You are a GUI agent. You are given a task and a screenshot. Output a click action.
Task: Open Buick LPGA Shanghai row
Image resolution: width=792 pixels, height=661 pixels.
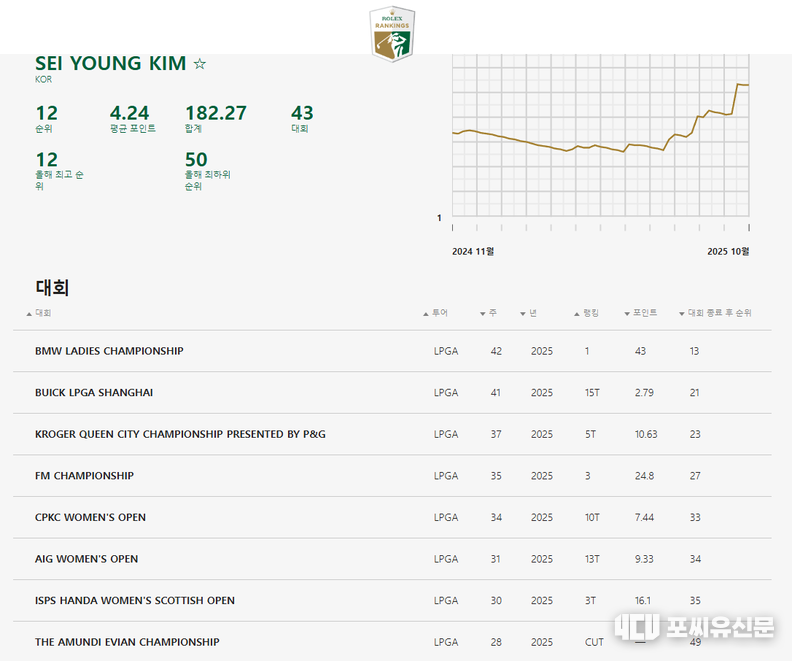tap(94, 393)
